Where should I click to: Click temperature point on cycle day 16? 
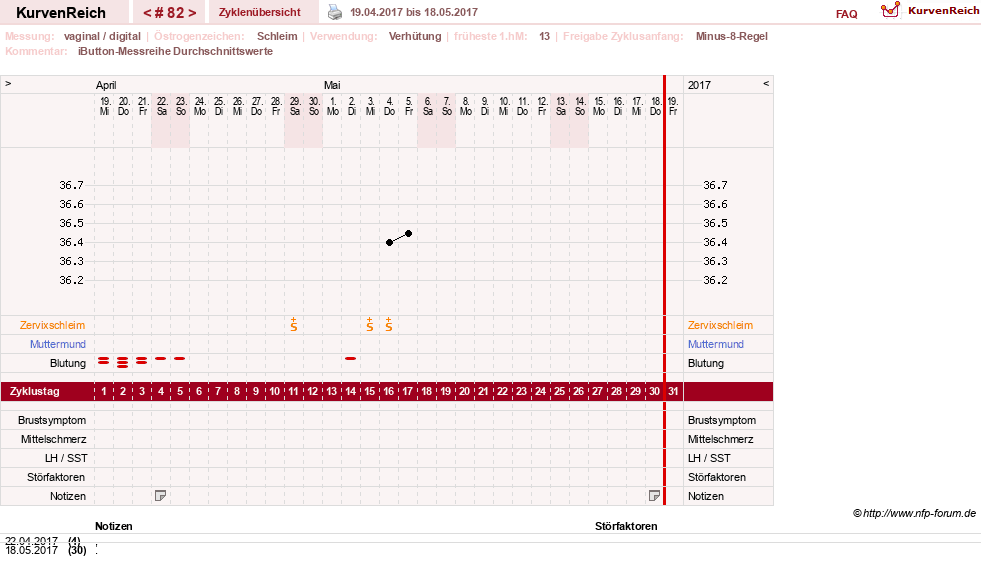click(x=389, y=242)
